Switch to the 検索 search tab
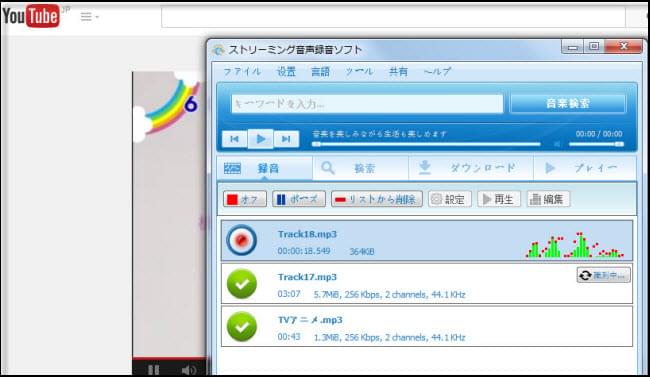Screen dimensions: 650x377 (360, 168)
